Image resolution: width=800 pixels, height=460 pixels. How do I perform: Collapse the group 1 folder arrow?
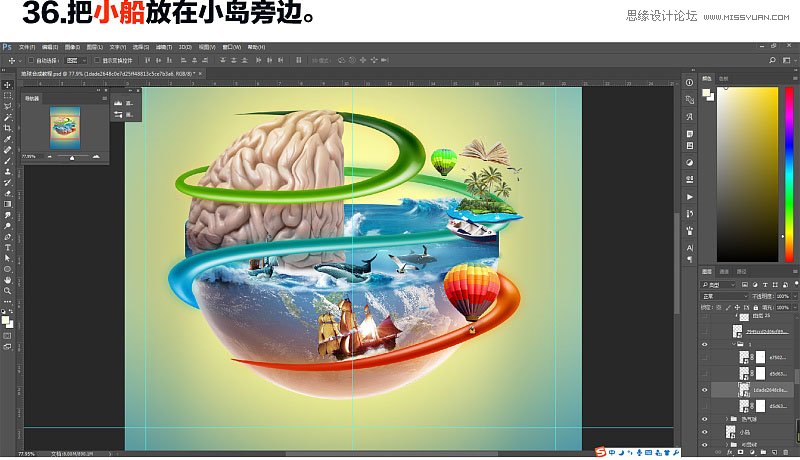pyautogui.click(x=734, y=345)
